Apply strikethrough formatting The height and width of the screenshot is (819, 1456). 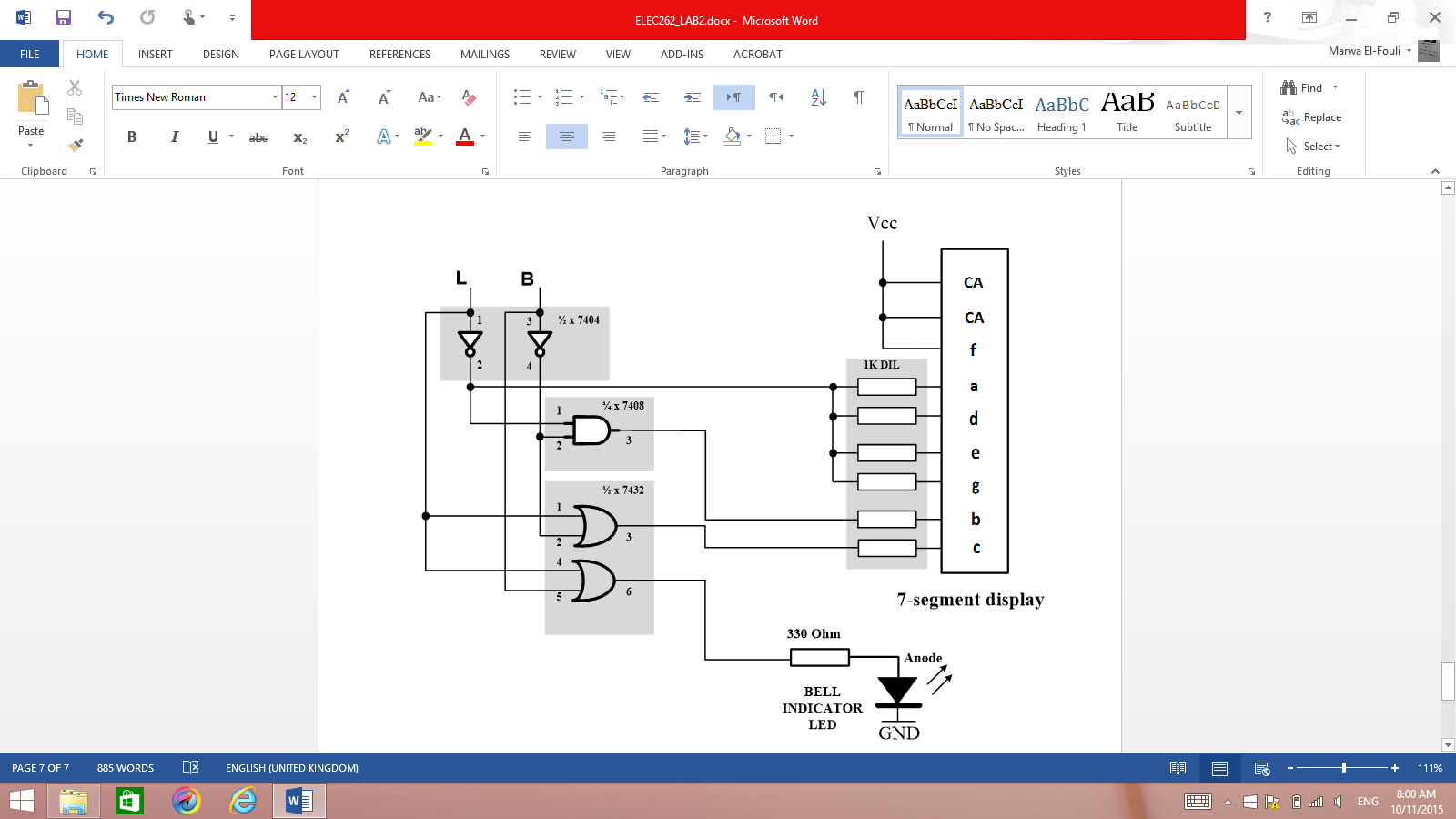coord(258,136)
